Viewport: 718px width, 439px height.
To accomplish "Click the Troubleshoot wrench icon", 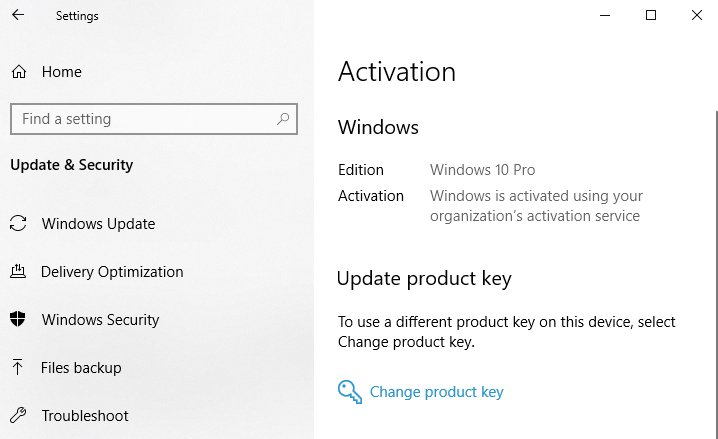I will tap(18, 416).
